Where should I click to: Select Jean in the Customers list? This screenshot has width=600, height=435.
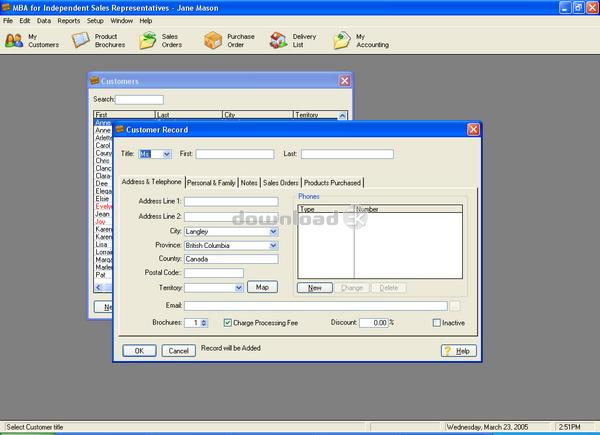tap(103, 214)
